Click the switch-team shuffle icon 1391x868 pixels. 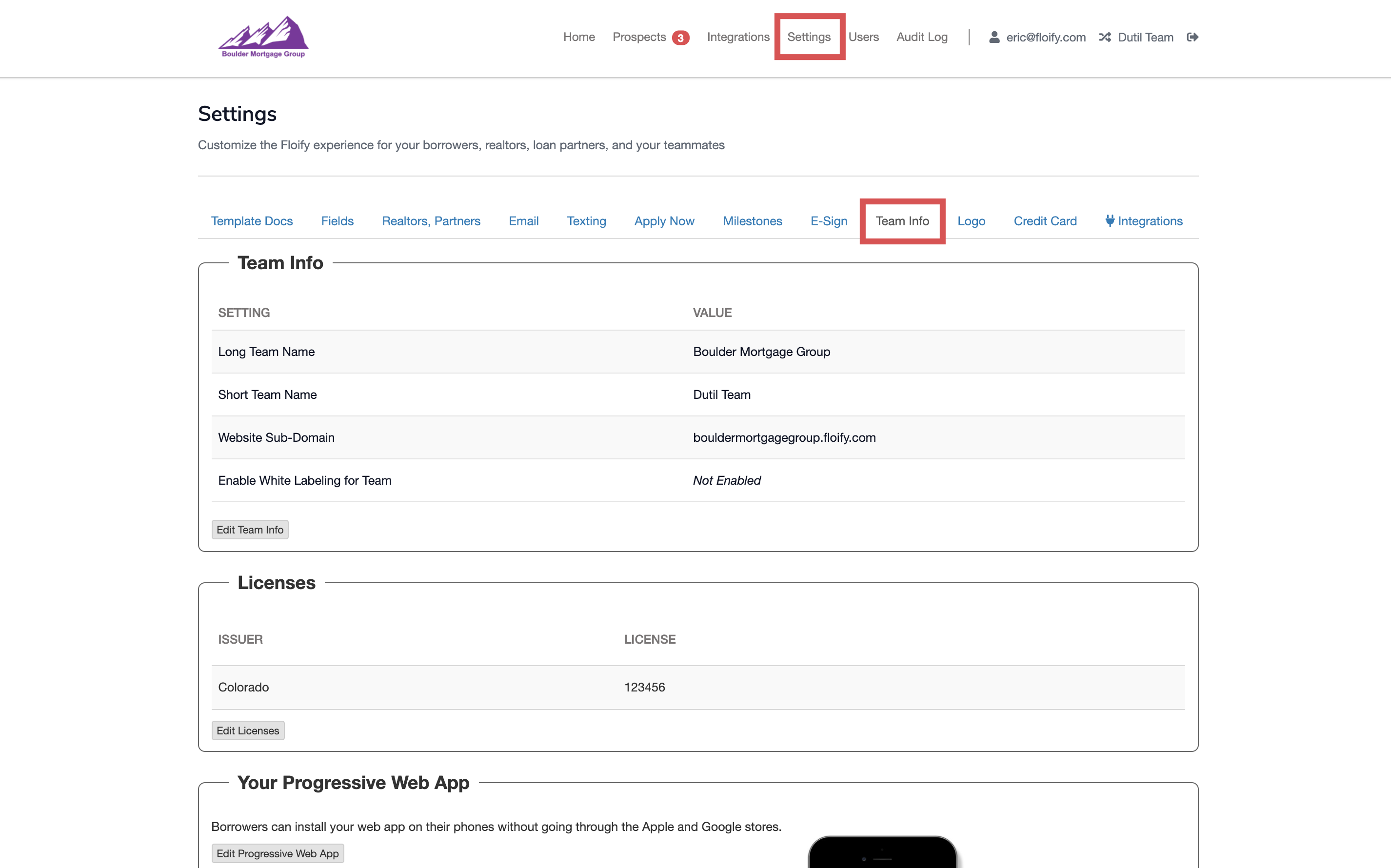coord(1105,38)
